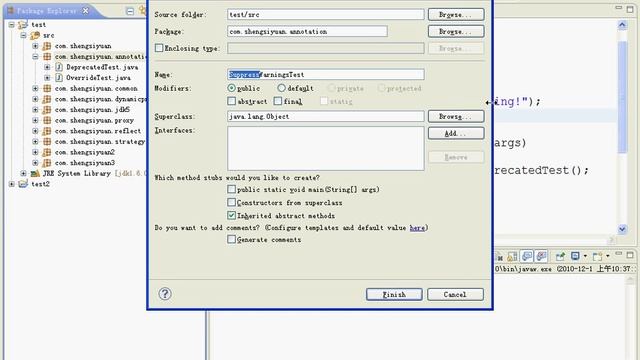Click the com.shengsiyuan3 package icon
The image size is (640, 360).
tap(47, 163)
